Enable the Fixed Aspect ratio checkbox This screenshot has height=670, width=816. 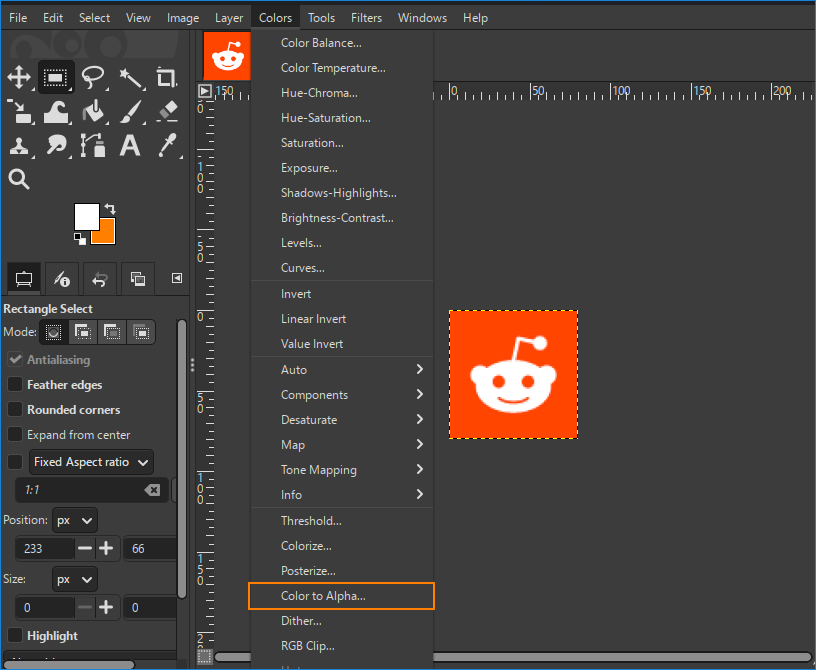[15, 462]
